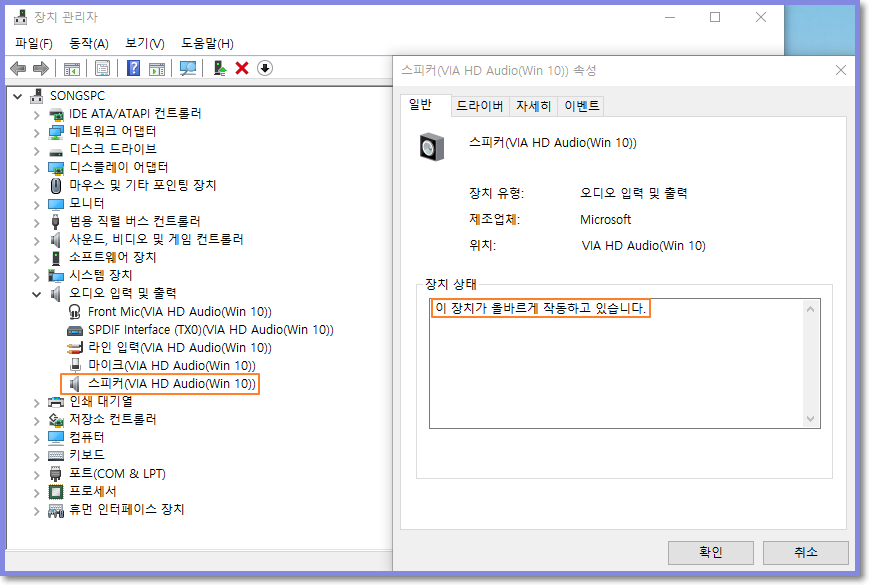Switch to the 자세히 tab

pos(533,106)
